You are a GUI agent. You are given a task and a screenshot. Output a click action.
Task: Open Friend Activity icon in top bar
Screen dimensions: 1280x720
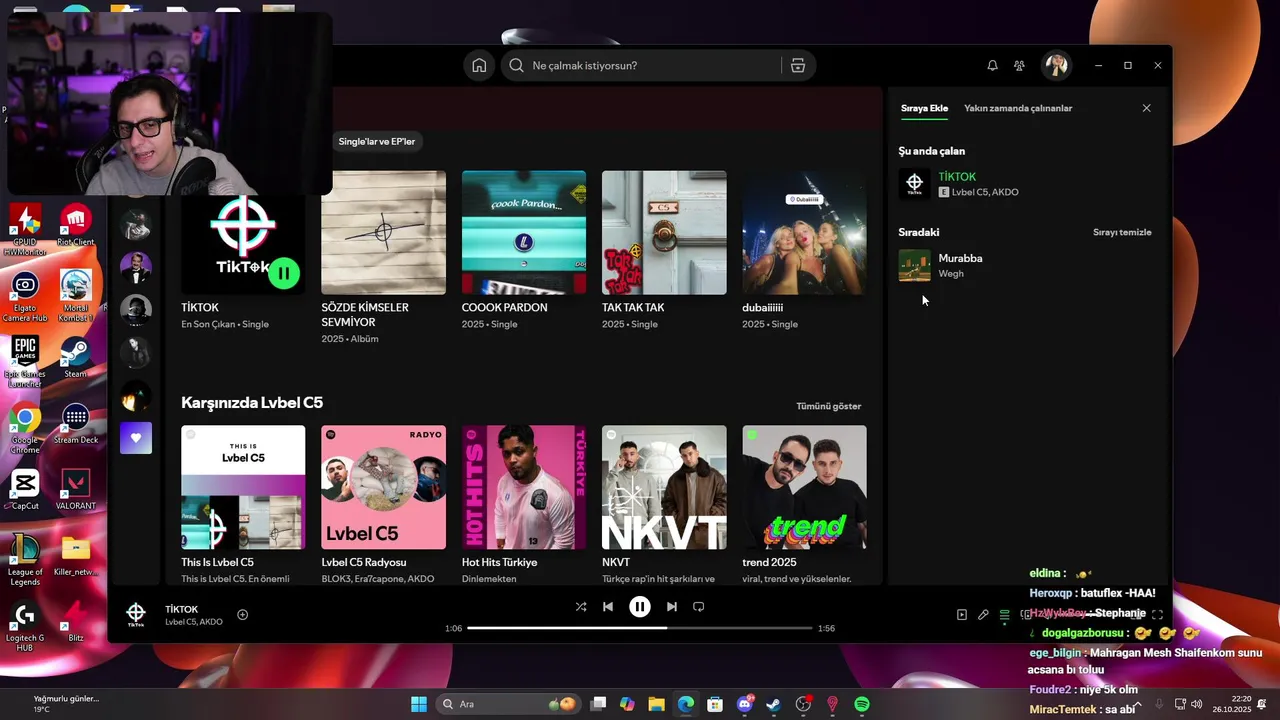point(1019,65)
